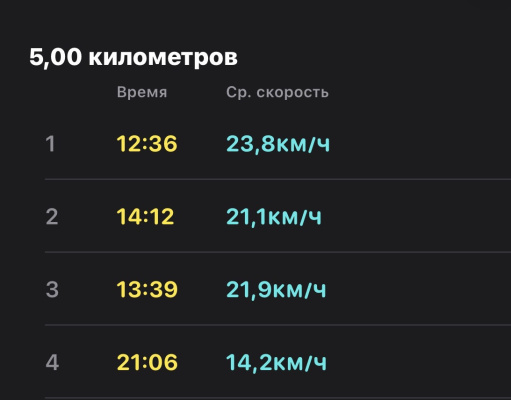Select split row number 1
Screen dimensions: 511x400
[278, 144]
